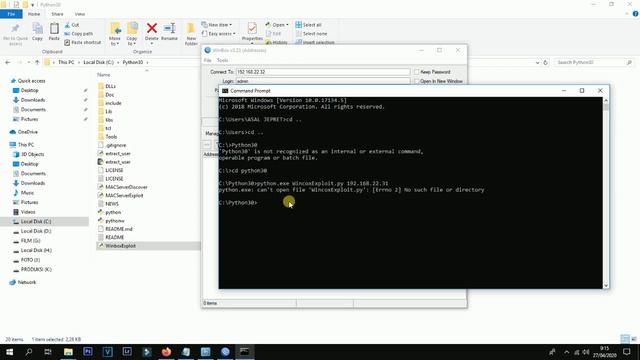The height and width of the screenshot is (360, 640).
Task: Open the explorer File tab
Action: pos(11,14)
